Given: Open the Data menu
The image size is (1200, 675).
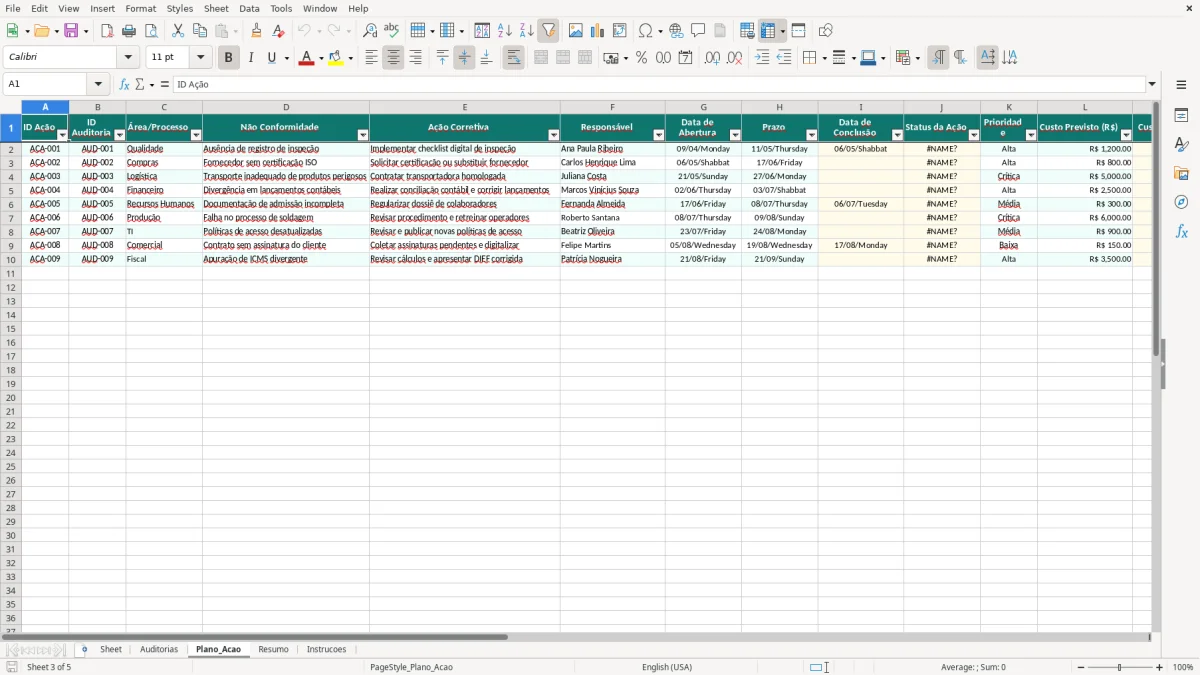Looking at the screenshot, I should (249, 8).
